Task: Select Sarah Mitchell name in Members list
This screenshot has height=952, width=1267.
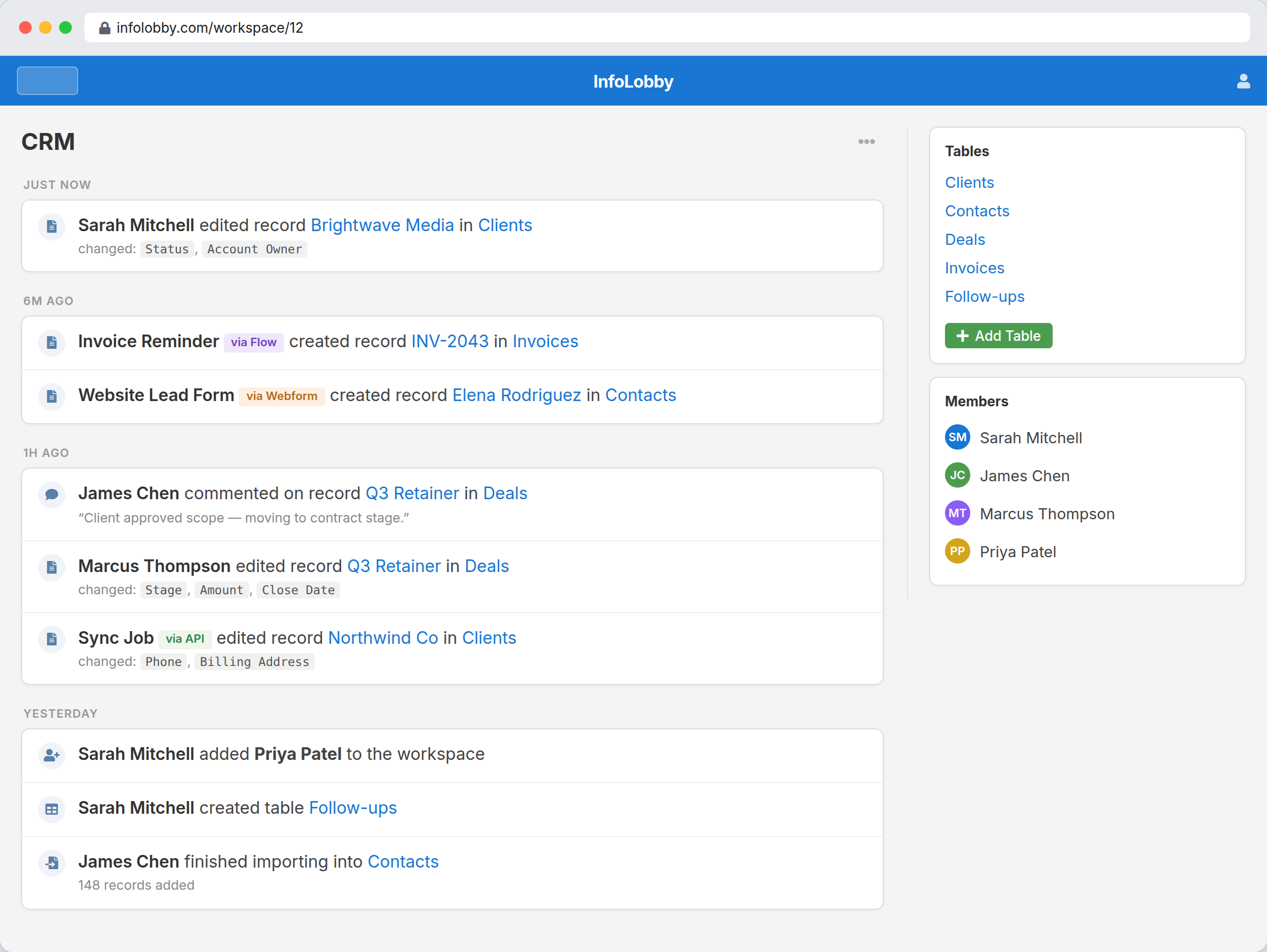Action: click(x=1030, y=438)
